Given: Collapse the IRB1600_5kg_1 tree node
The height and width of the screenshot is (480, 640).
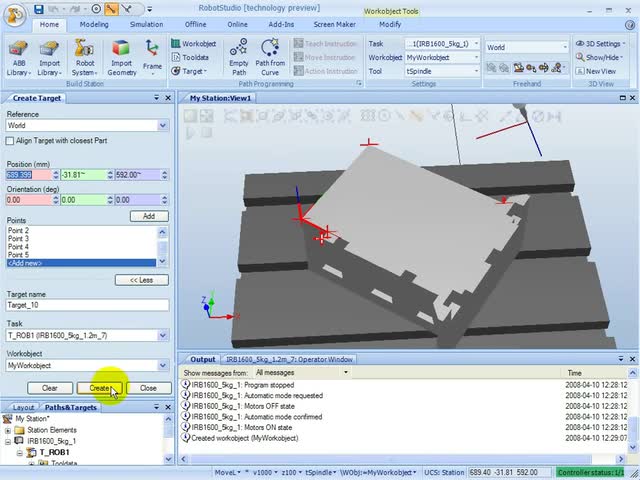Looking at the screenshot, I should click(x=8, y=441).
